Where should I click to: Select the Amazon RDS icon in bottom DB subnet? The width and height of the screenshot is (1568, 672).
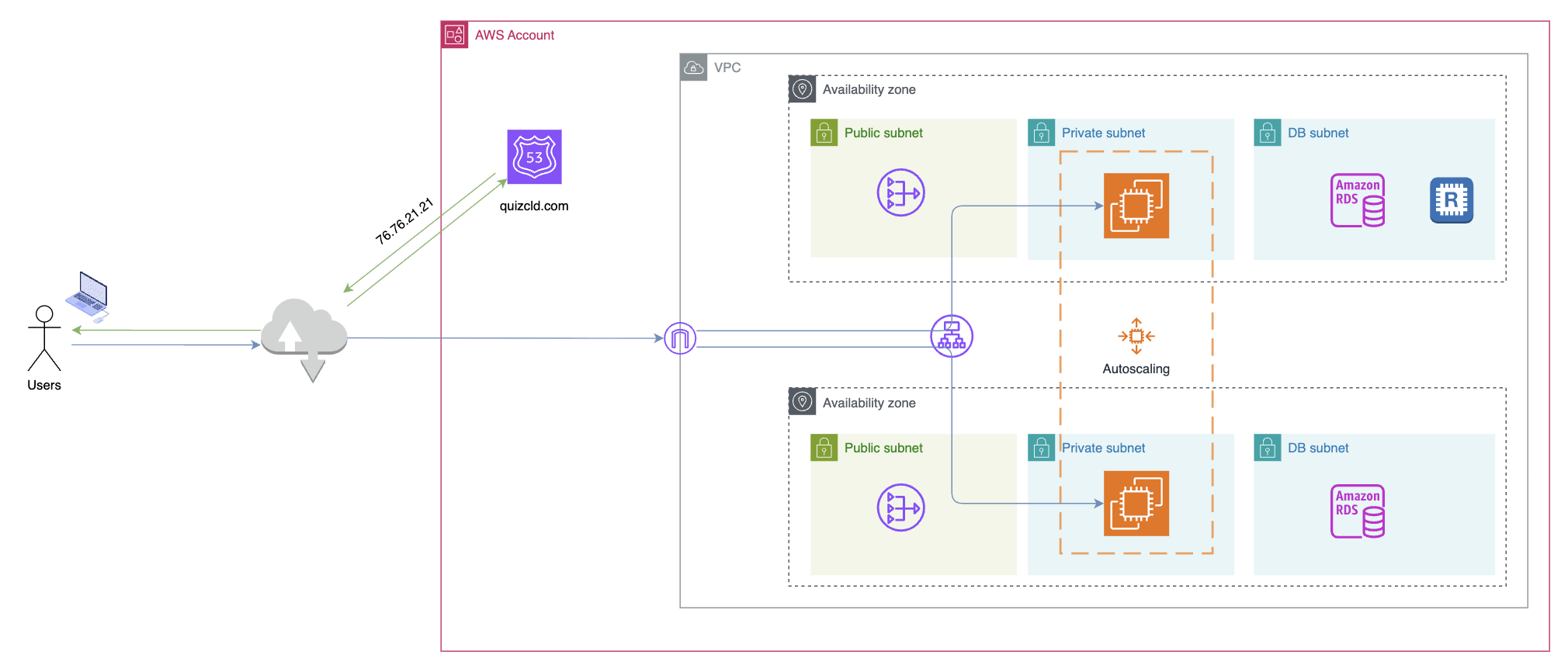click(1358, 511)
